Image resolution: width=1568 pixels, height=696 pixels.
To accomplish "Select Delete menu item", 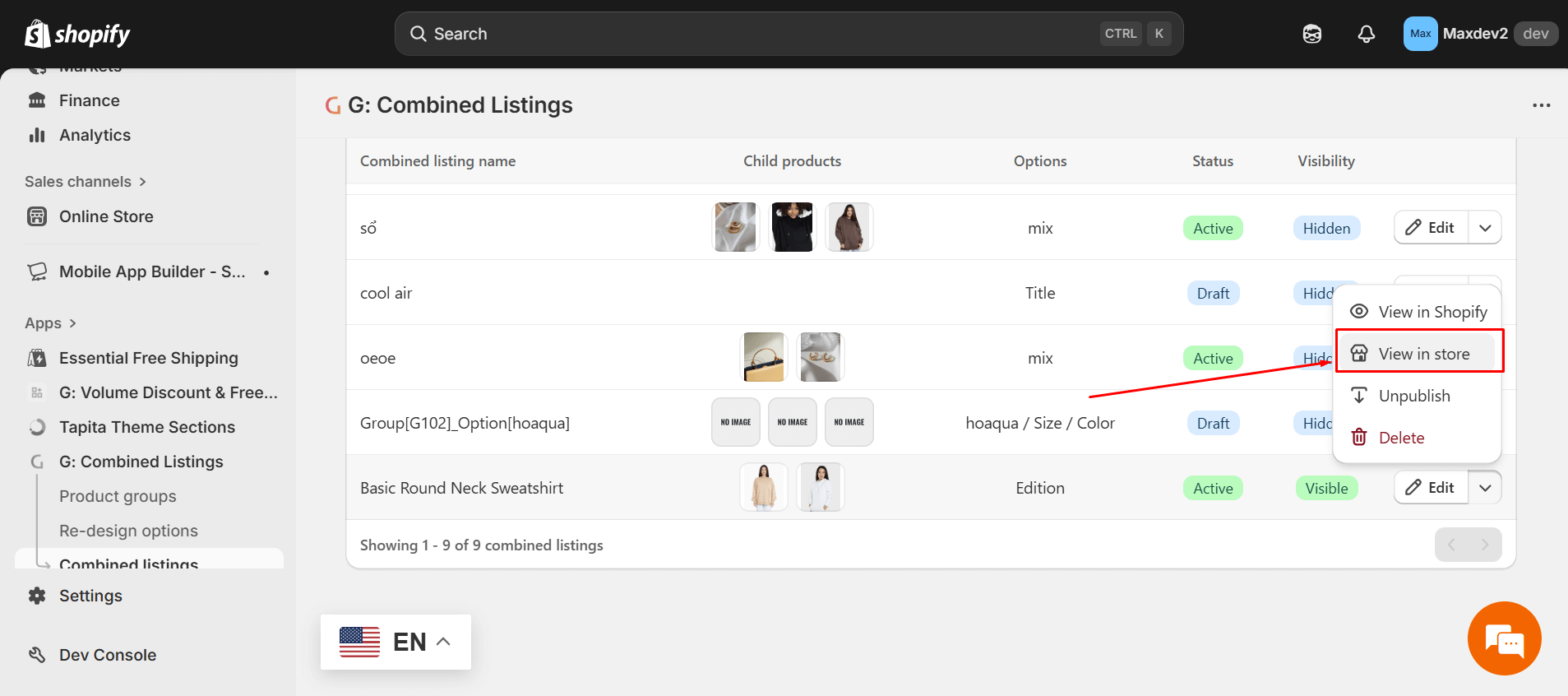I will 1418,438.
